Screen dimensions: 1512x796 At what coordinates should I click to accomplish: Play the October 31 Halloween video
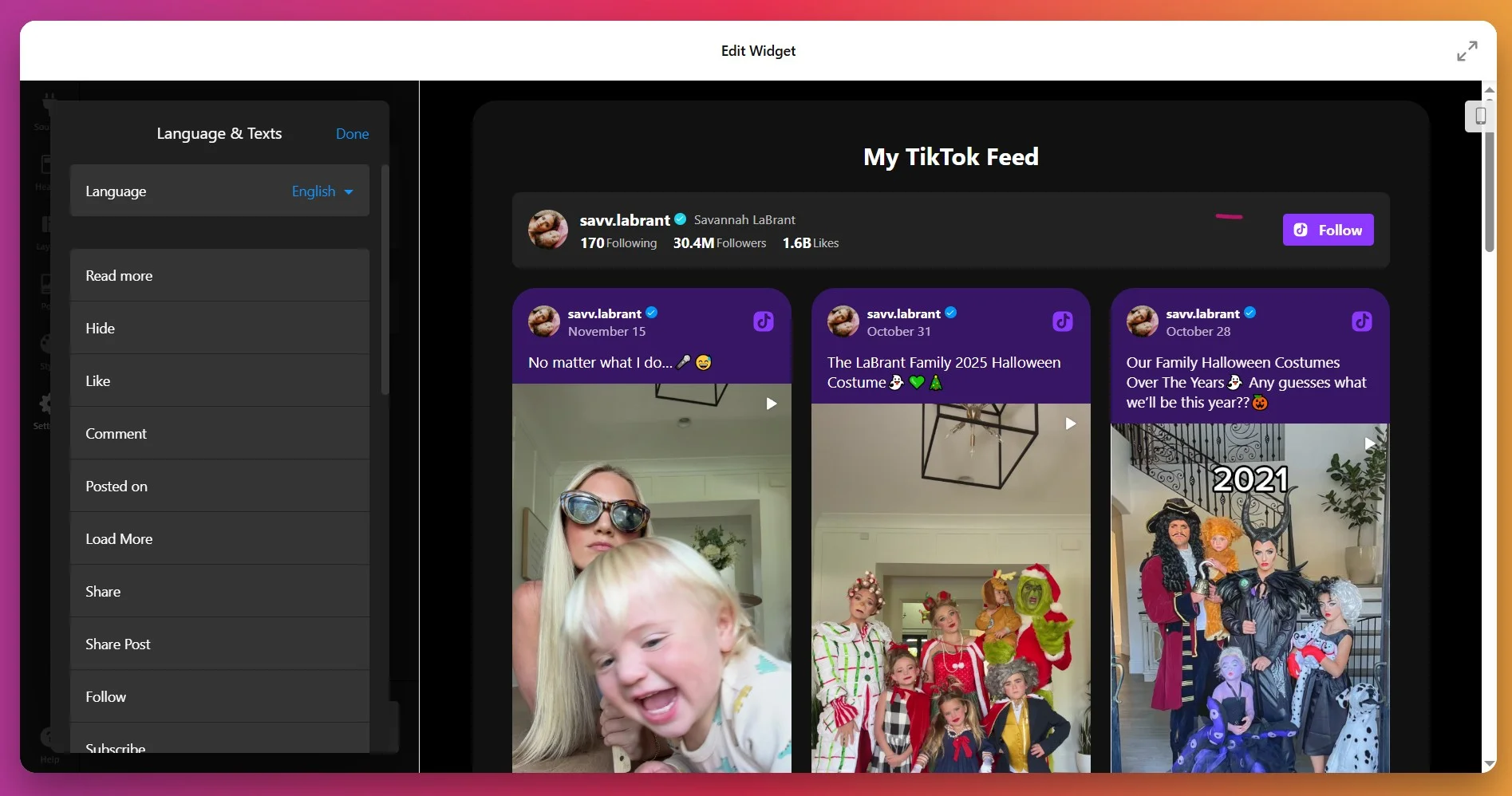[1070, 424]
